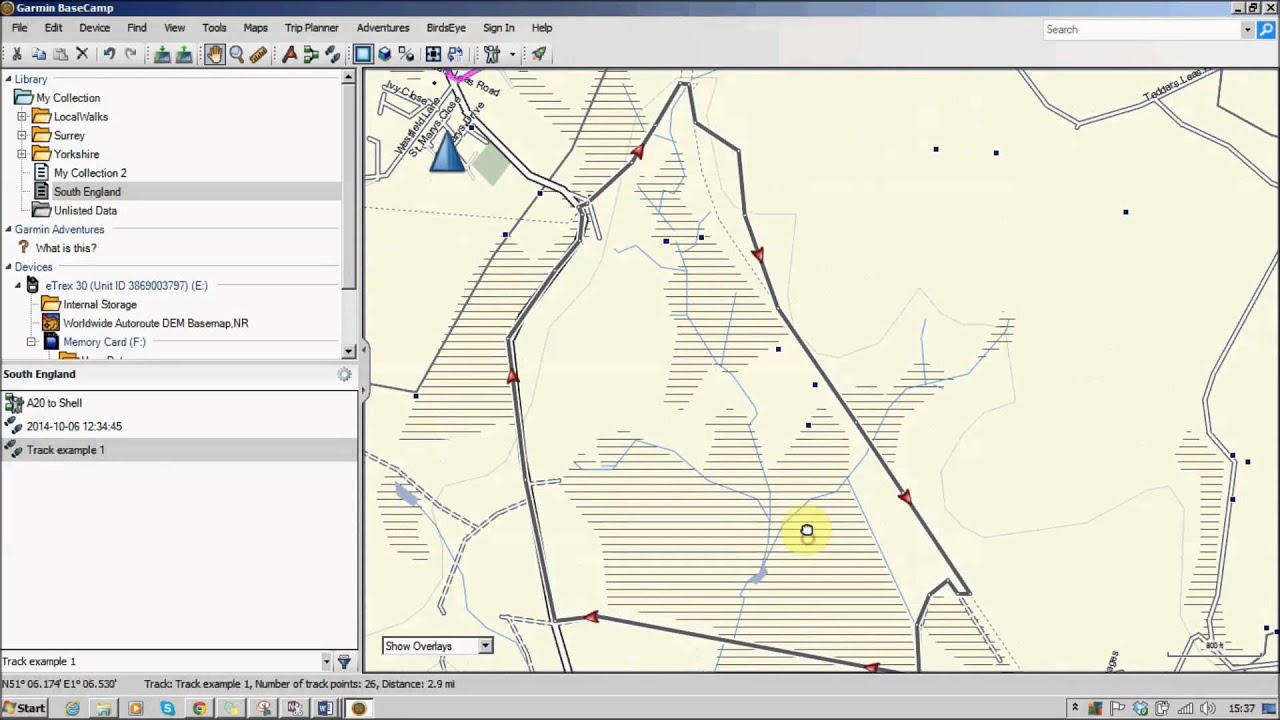Open the Device menu

click(x=94, y=28)
